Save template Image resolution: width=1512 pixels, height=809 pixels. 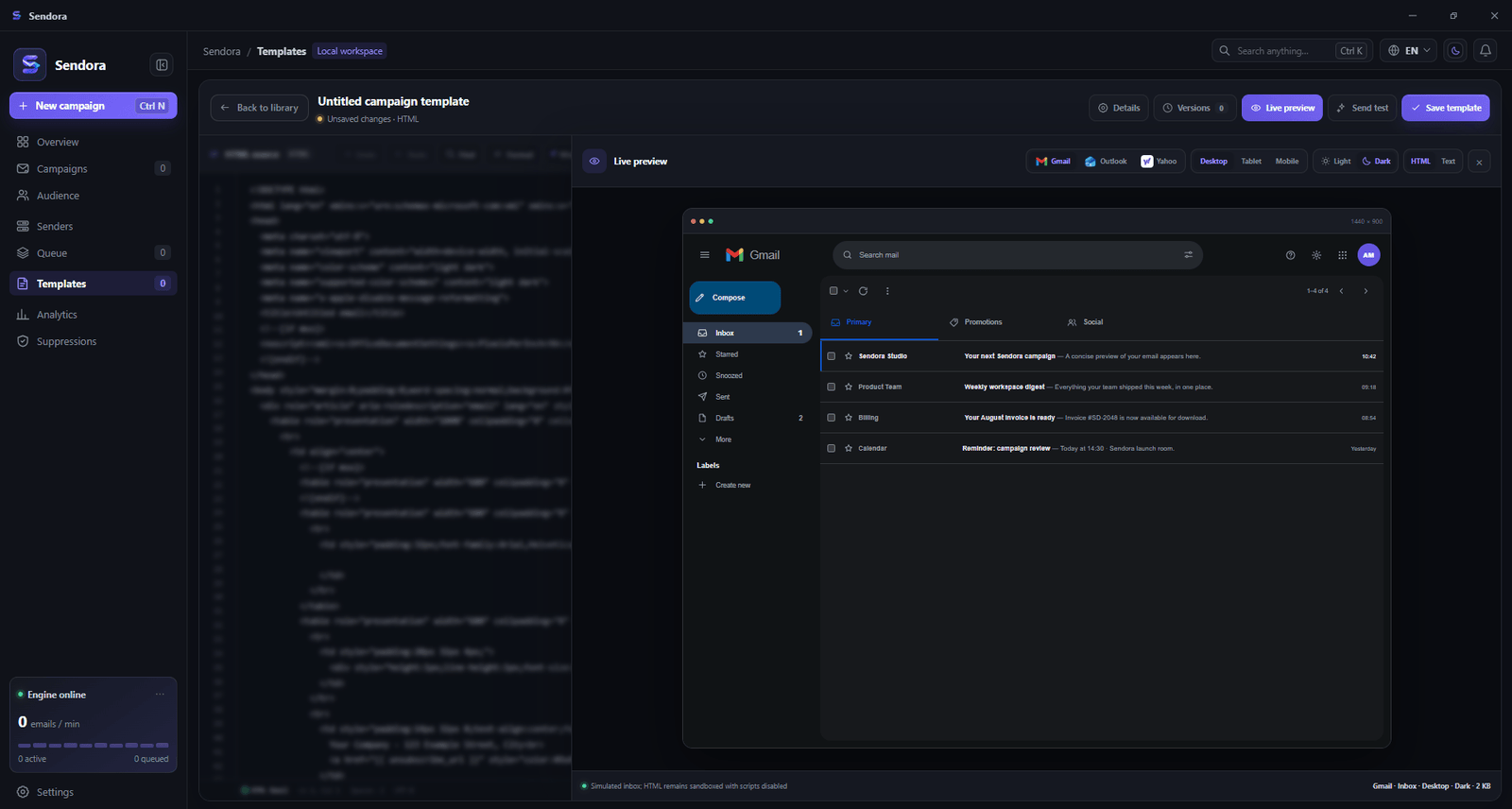coord(1446,108)
